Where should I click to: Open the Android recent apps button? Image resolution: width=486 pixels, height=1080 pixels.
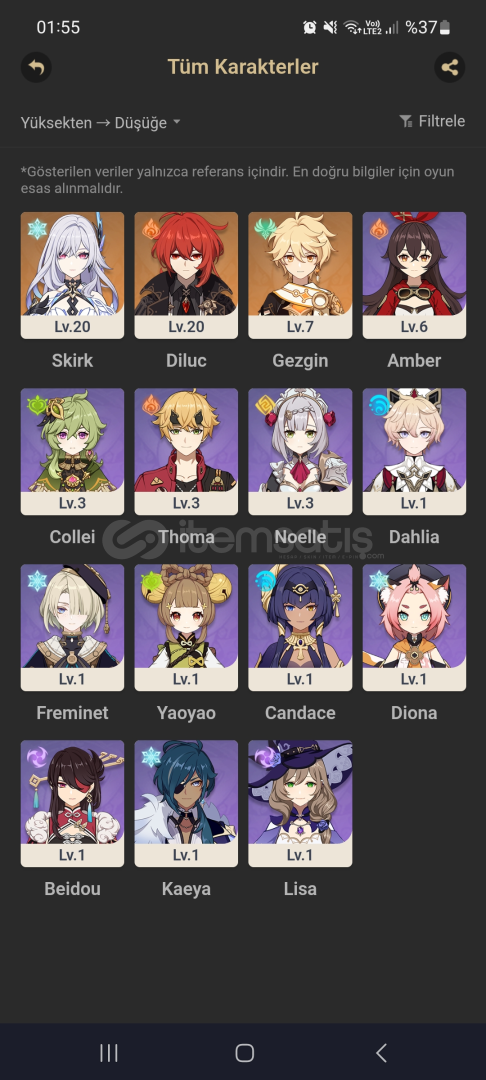click(109, 1052)
